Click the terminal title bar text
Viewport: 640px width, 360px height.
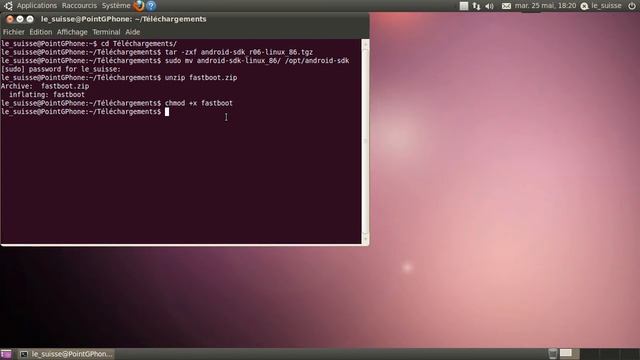point(123,19)
